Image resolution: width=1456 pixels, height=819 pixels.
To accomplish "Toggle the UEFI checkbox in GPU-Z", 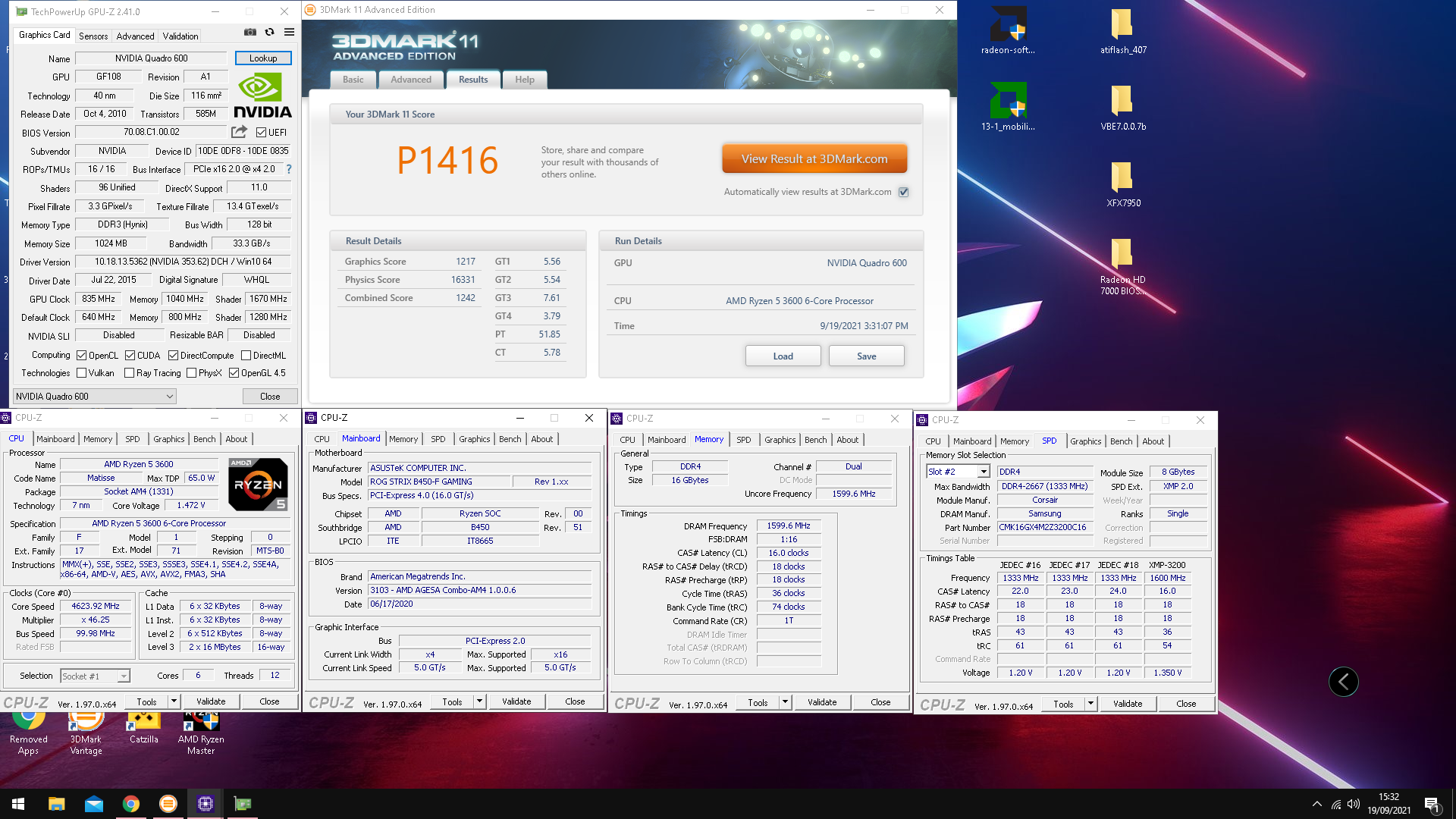I will pyautogui.click(x=261, y=132).
